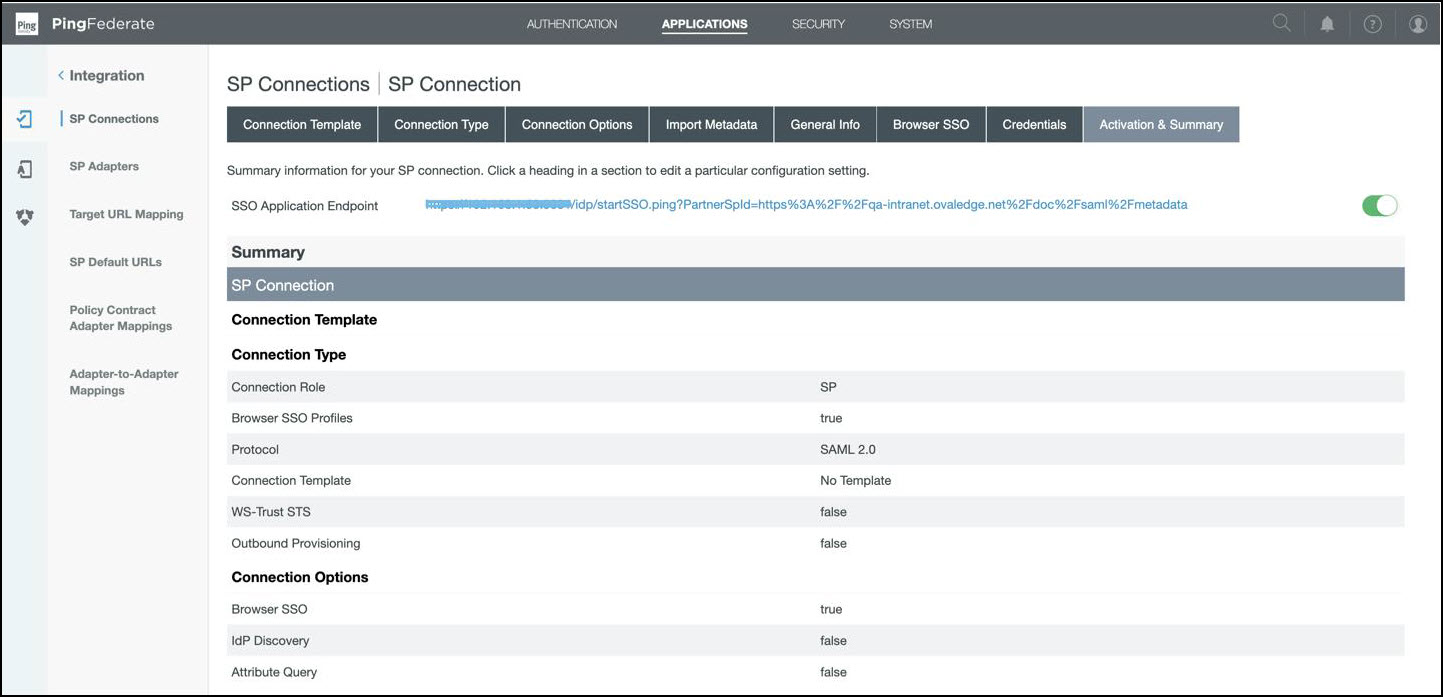The width and height of the screenshot is (1443, 697).
Task: Open the search magnifier icon
Action: pos(1281,24)
